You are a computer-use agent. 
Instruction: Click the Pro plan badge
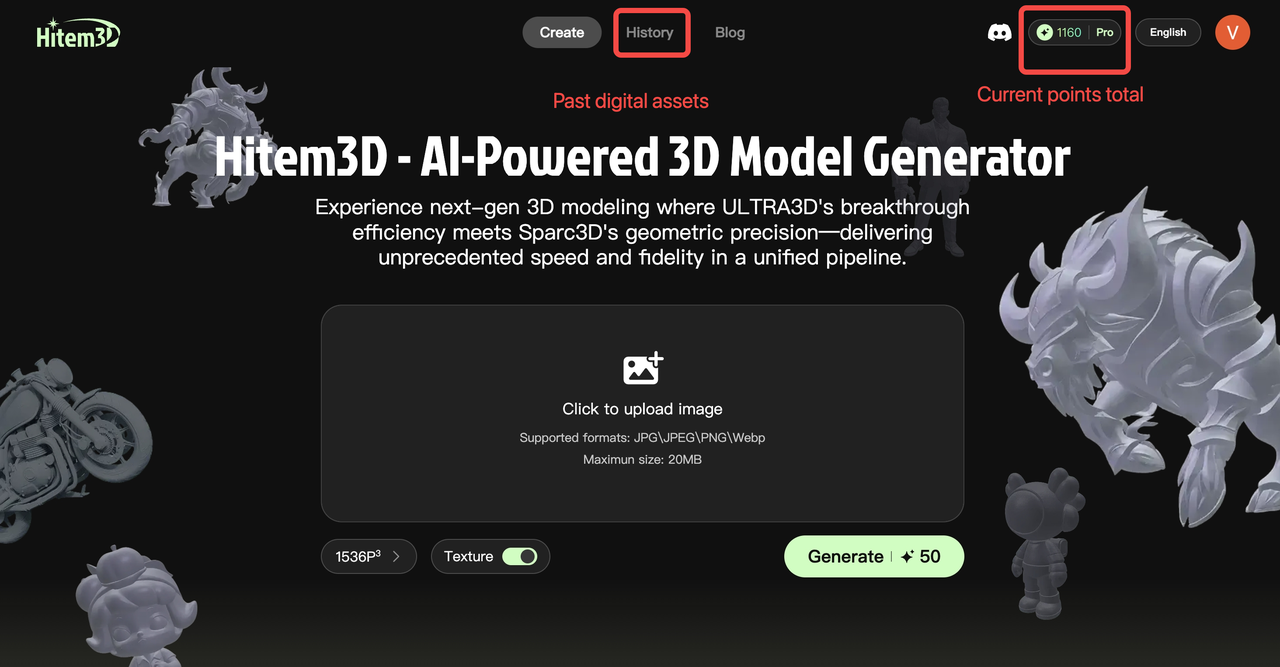(1105, 33)
